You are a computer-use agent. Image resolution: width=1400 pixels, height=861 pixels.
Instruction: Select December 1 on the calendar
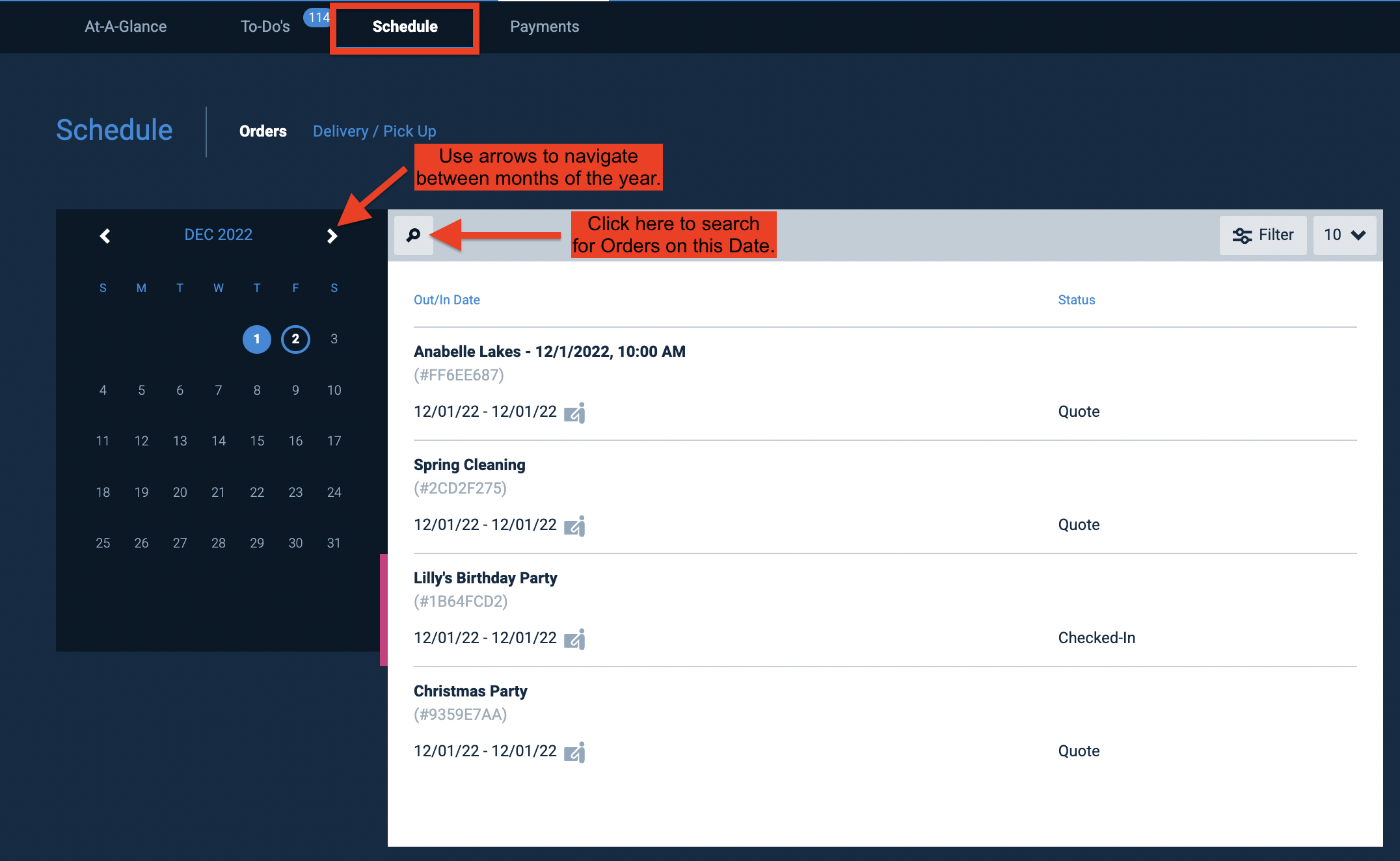tap(257, 339)
